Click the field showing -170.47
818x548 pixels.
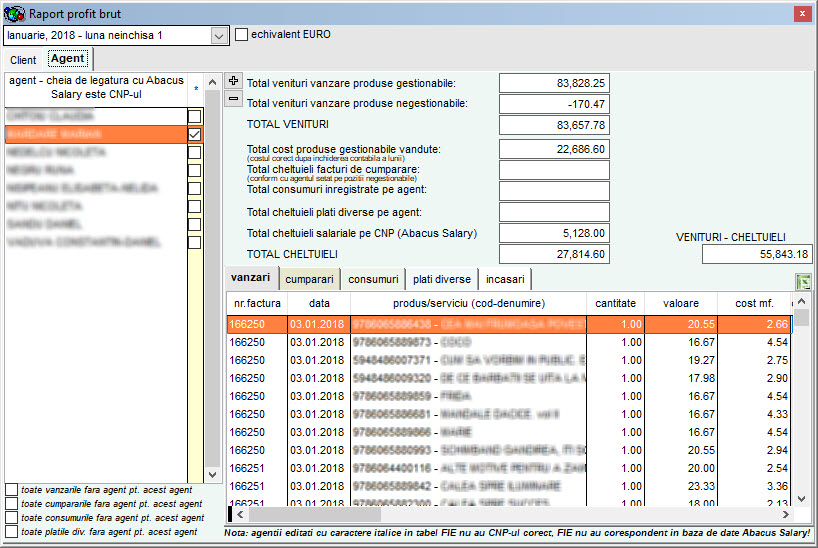(554, 104)
